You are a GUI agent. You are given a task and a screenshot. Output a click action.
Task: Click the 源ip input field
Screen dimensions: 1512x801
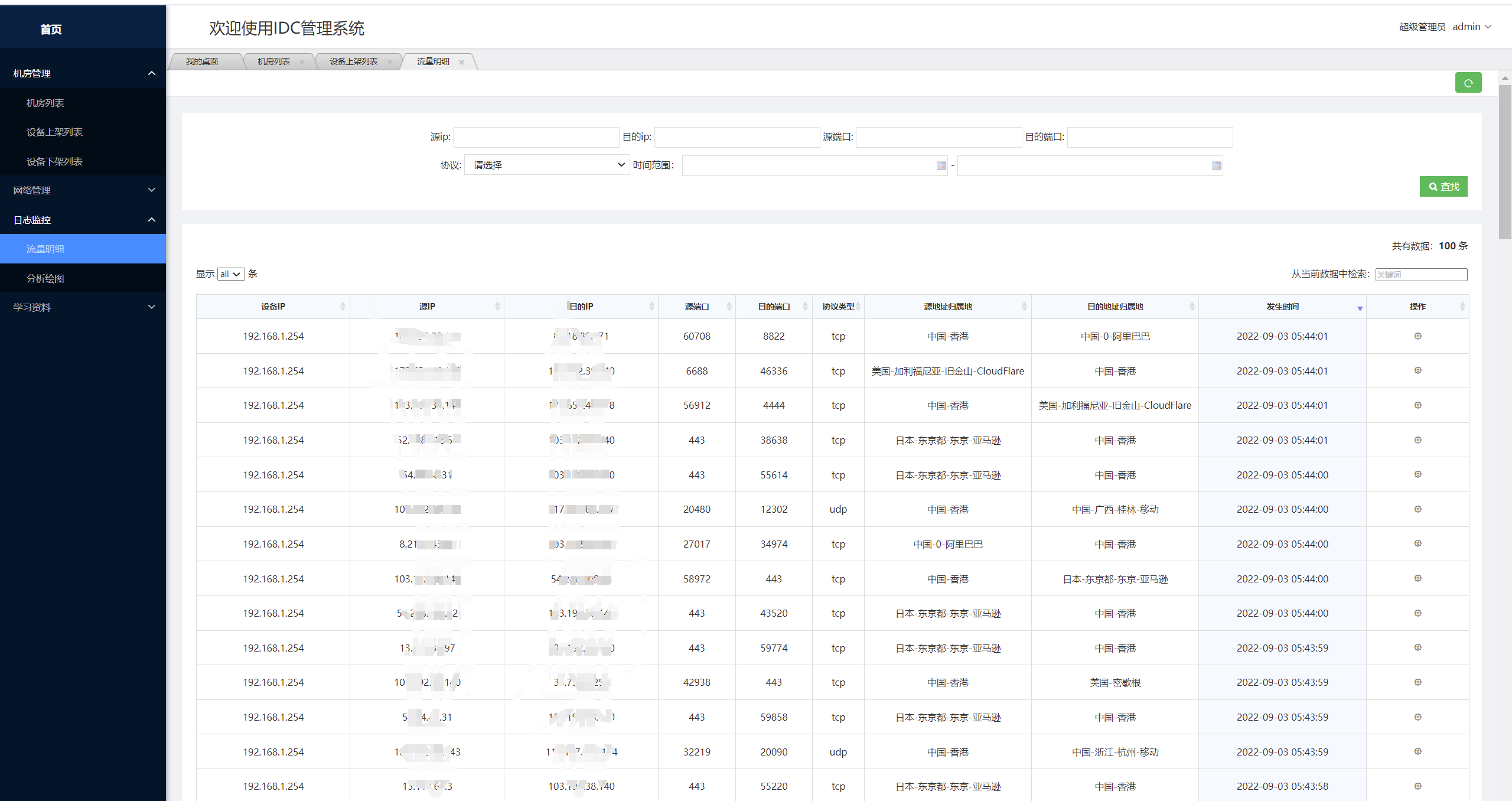(x=536, y=137)
